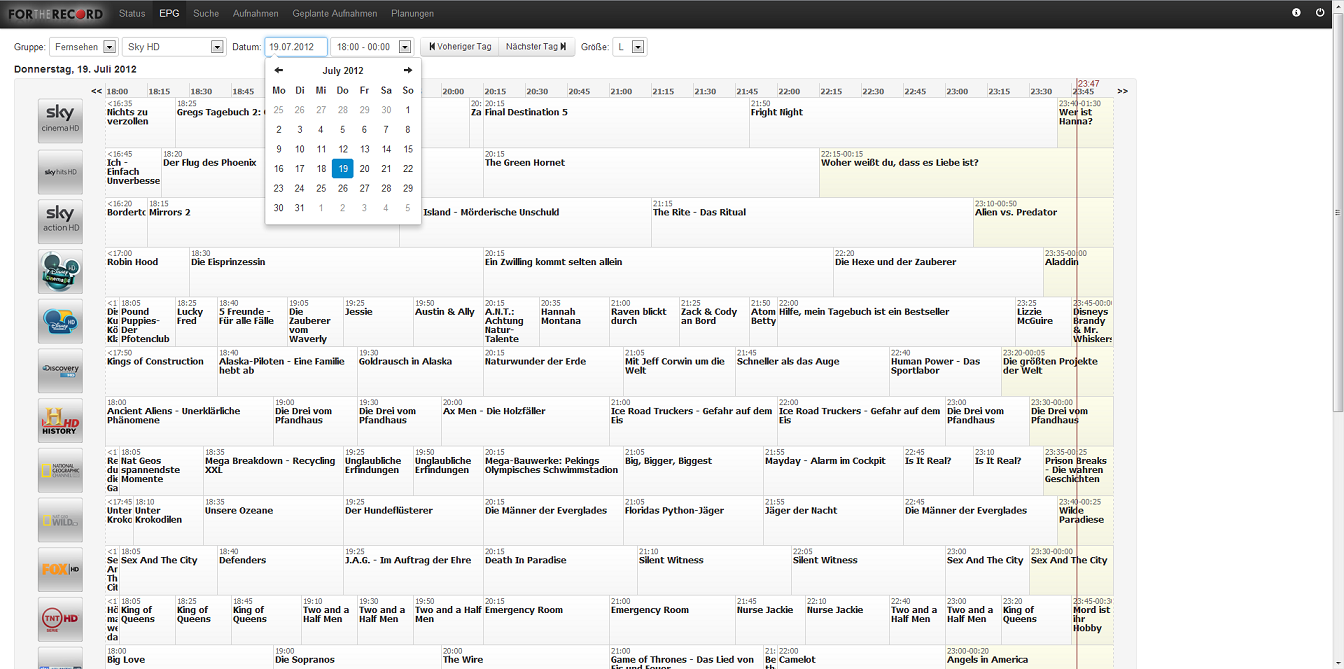
Task: Open the program Final Destination 5
Action: [x=616, y=122]
